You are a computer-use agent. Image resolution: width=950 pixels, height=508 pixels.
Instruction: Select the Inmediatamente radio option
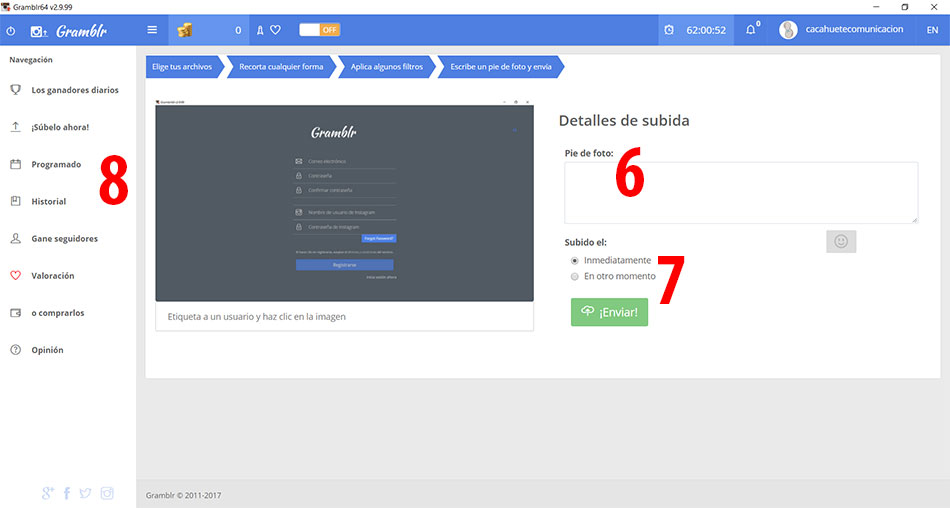click(574, 261)
